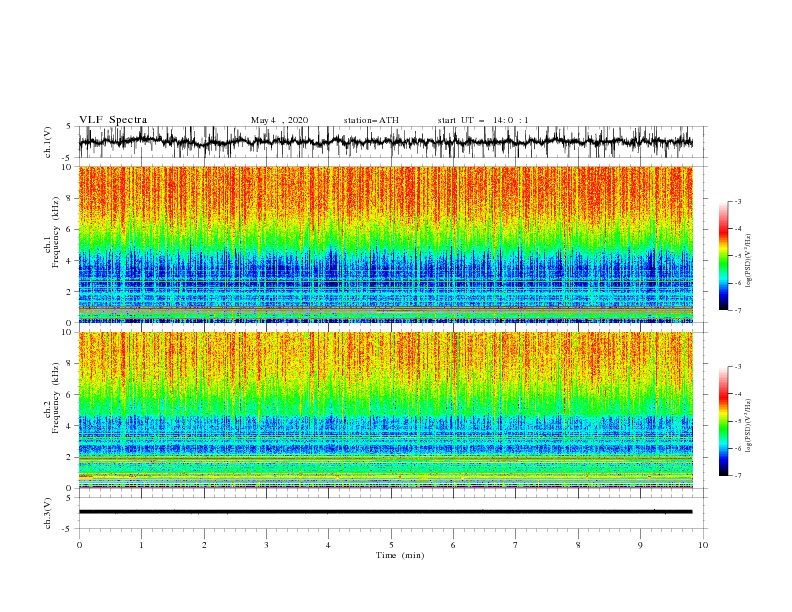Click the 5 tick label on the time axis
792x612 pixels.
click(391, 545)
